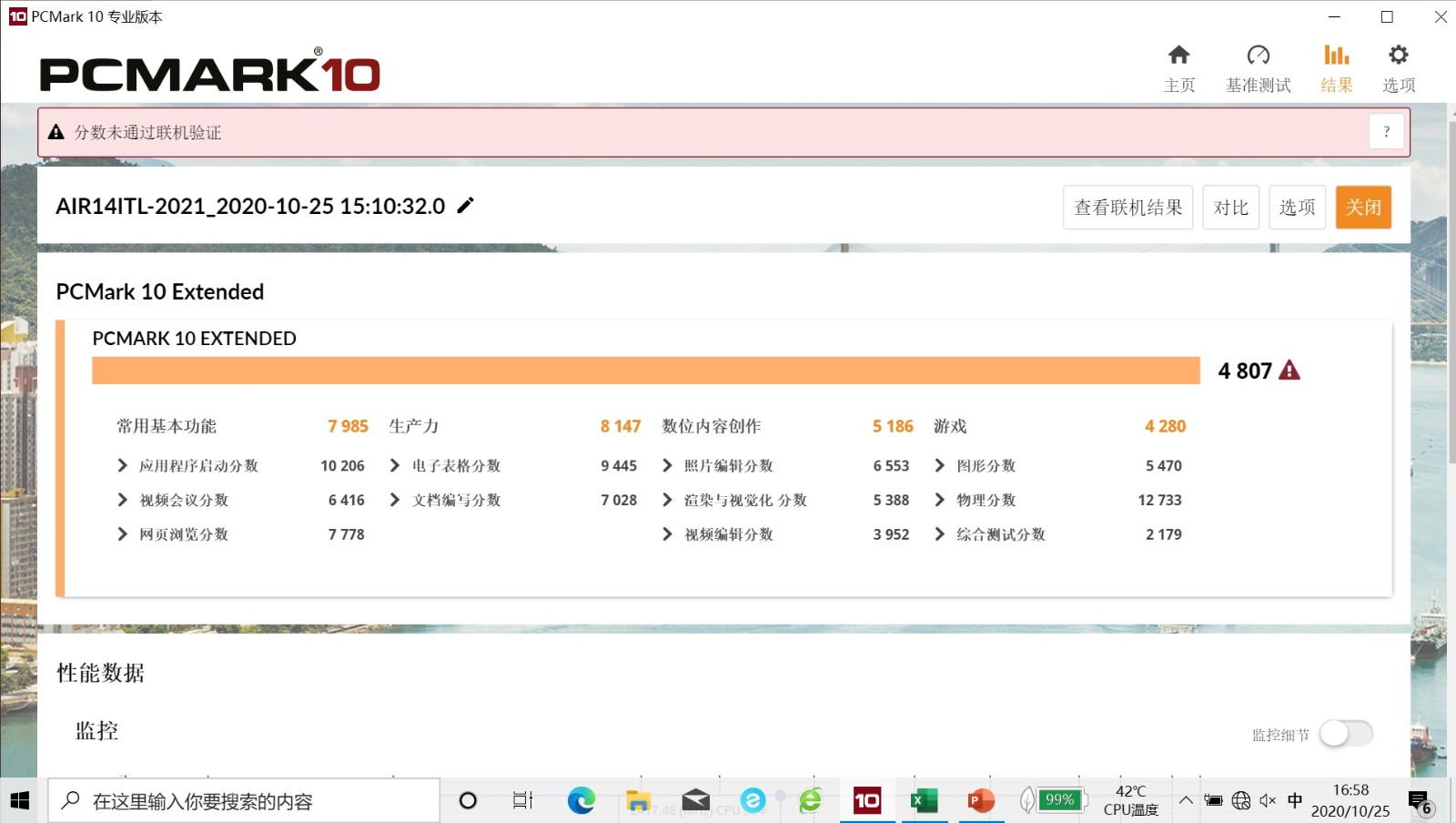Click the 42℃ CPU温度 taskbar readout
Viewport: 1456px width, 823px height.
coord(1131,800)
